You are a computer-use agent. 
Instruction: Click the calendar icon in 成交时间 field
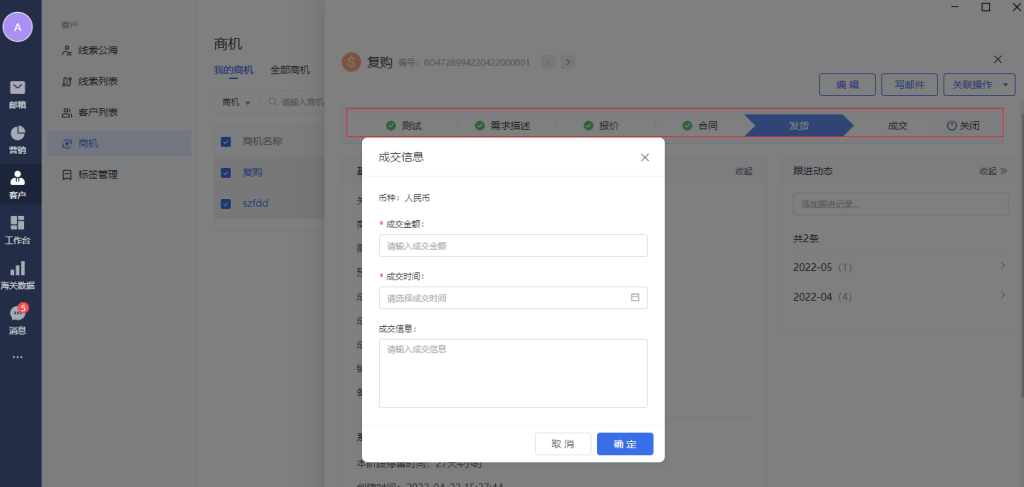pos(635,297)
